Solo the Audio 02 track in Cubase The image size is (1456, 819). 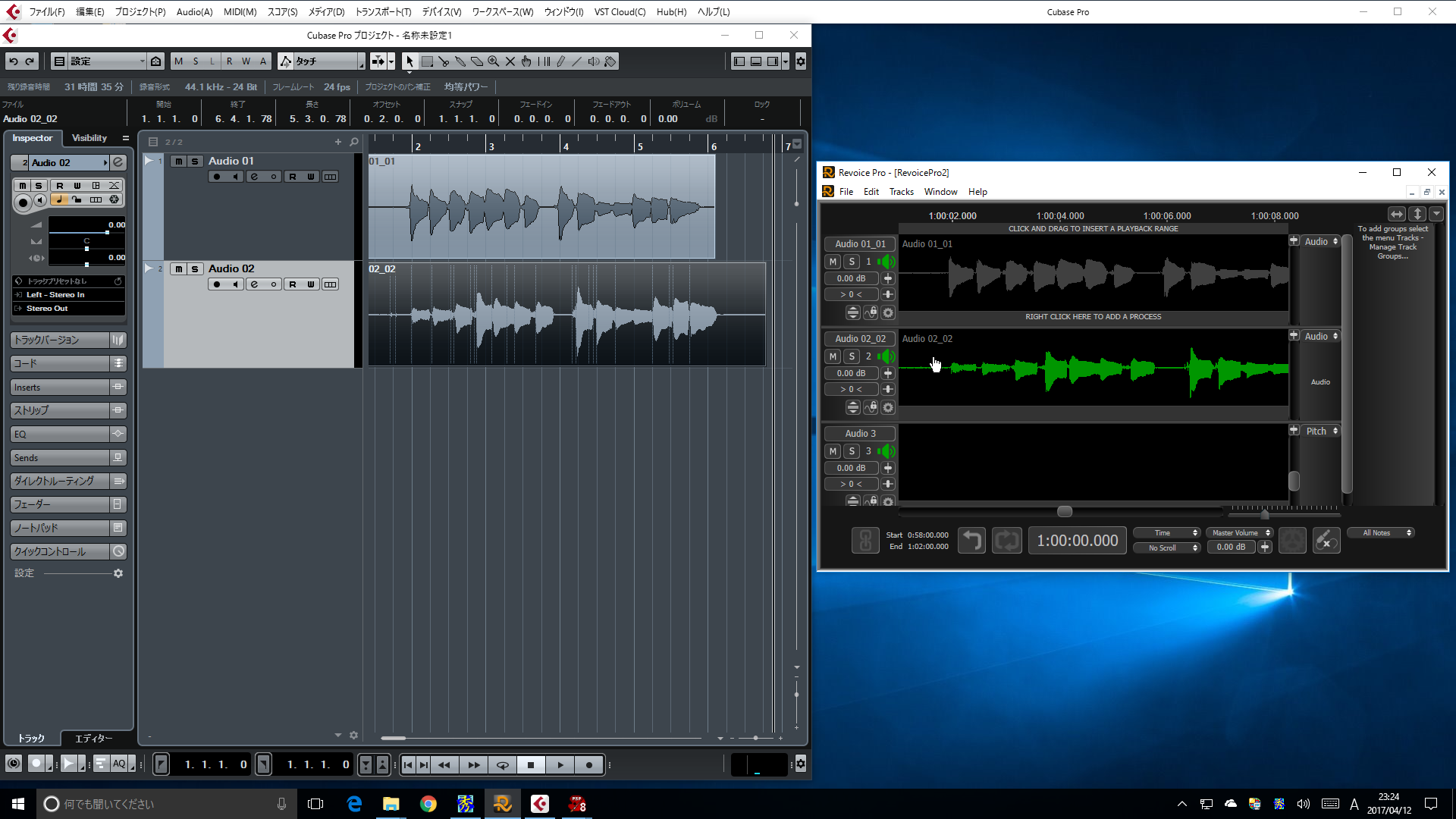(195, 269)
